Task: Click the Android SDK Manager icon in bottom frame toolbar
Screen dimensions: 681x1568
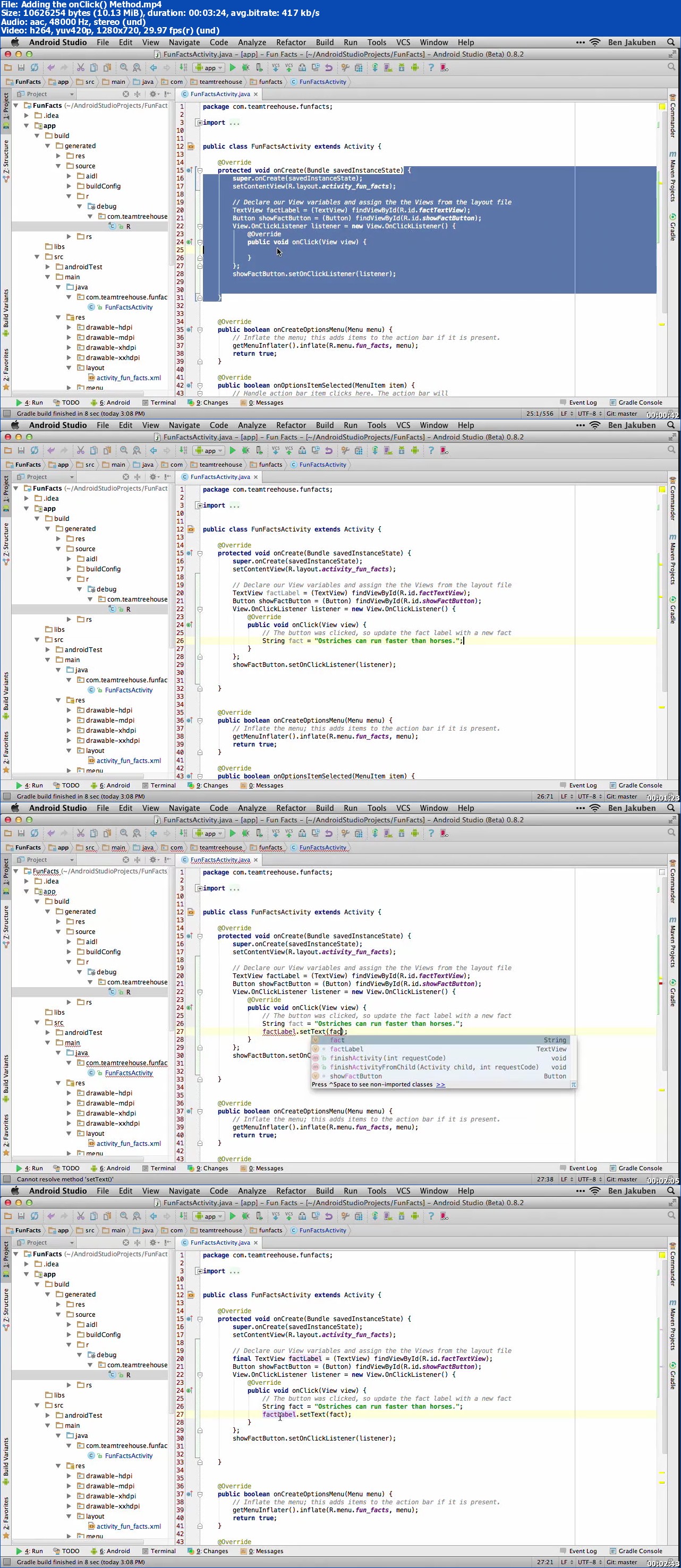Action: point(402,1216)
